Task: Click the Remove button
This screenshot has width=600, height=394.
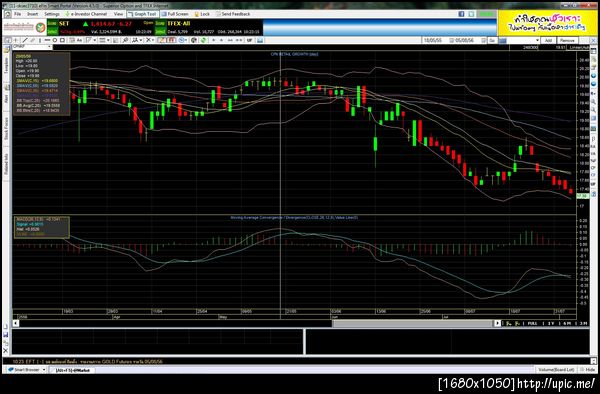Action: (x=567, y=40)
